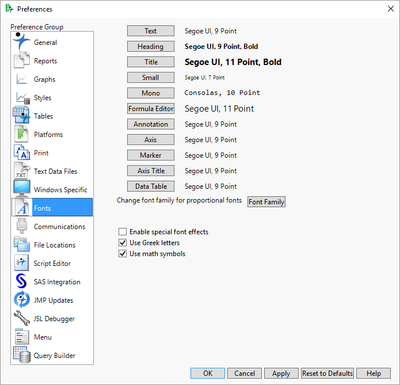
Task: Select the Query Builder database icon
Action: point(22,355)
